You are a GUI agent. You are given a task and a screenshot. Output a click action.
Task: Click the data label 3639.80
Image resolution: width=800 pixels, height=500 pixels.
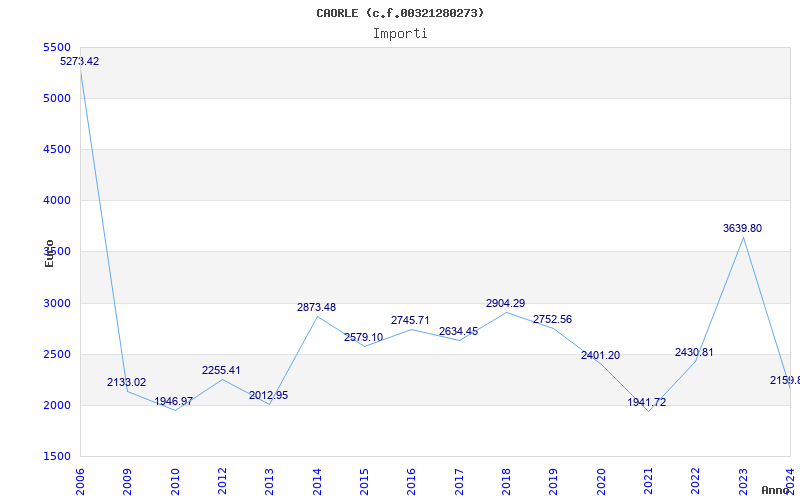point(742,228)
